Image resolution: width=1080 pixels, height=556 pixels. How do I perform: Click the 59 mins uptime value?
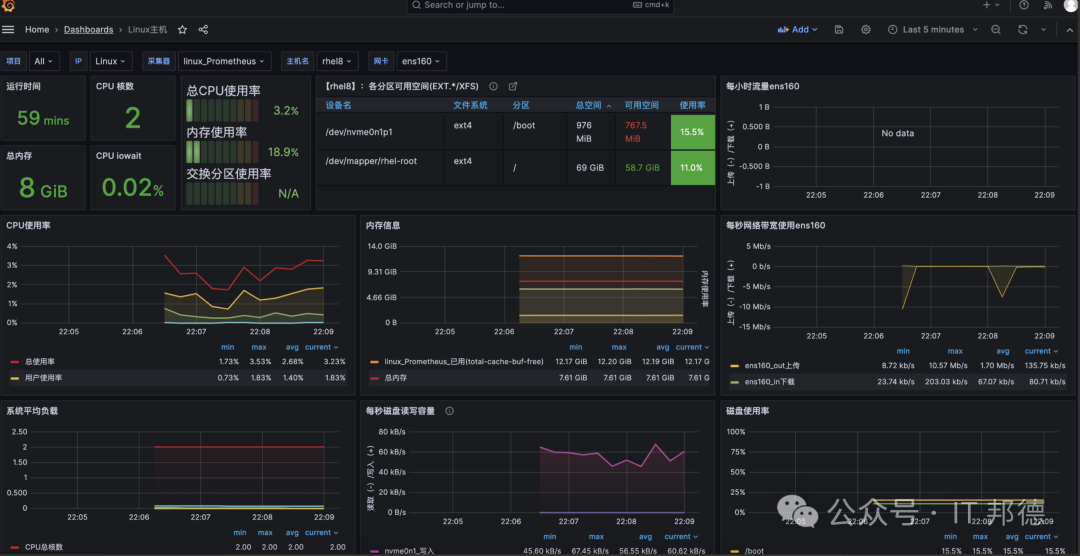[x=43, y=119]
